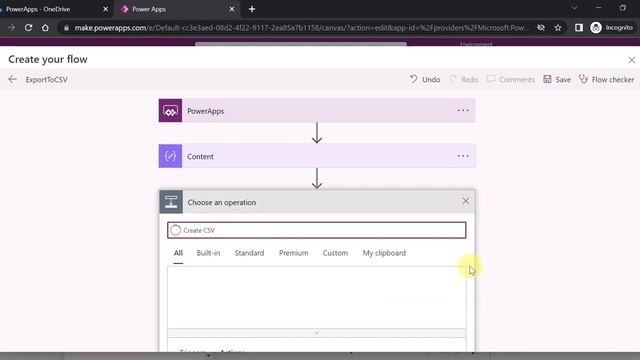Open the Comments pane
The width and height of the screenshot is (640, 360).
pyautogui.click(x=511, y=79)
